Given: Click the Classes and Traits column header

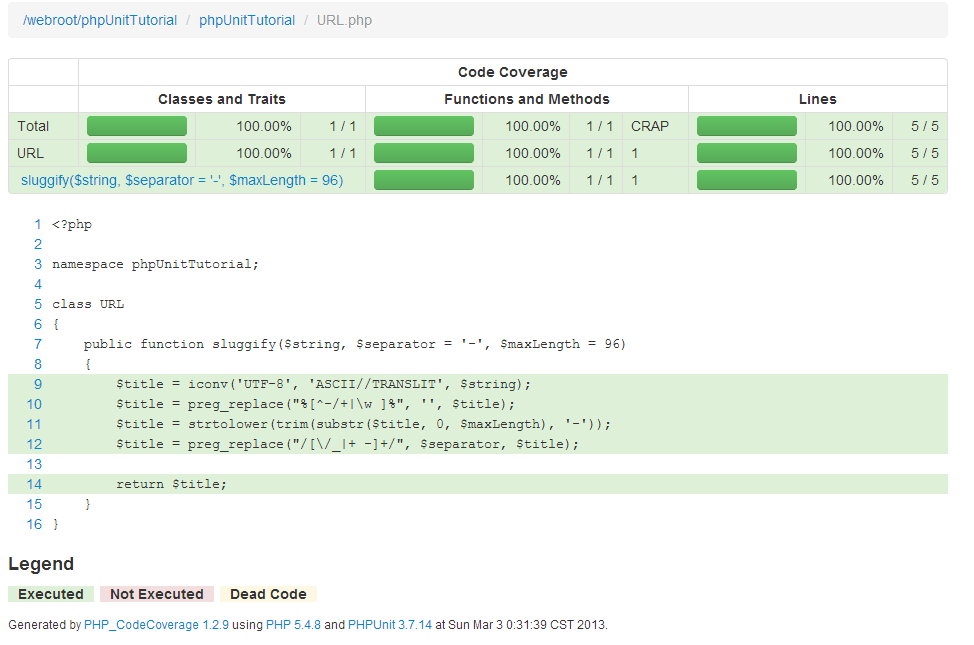Looking at the screenshot, I should tap(222, 99).
